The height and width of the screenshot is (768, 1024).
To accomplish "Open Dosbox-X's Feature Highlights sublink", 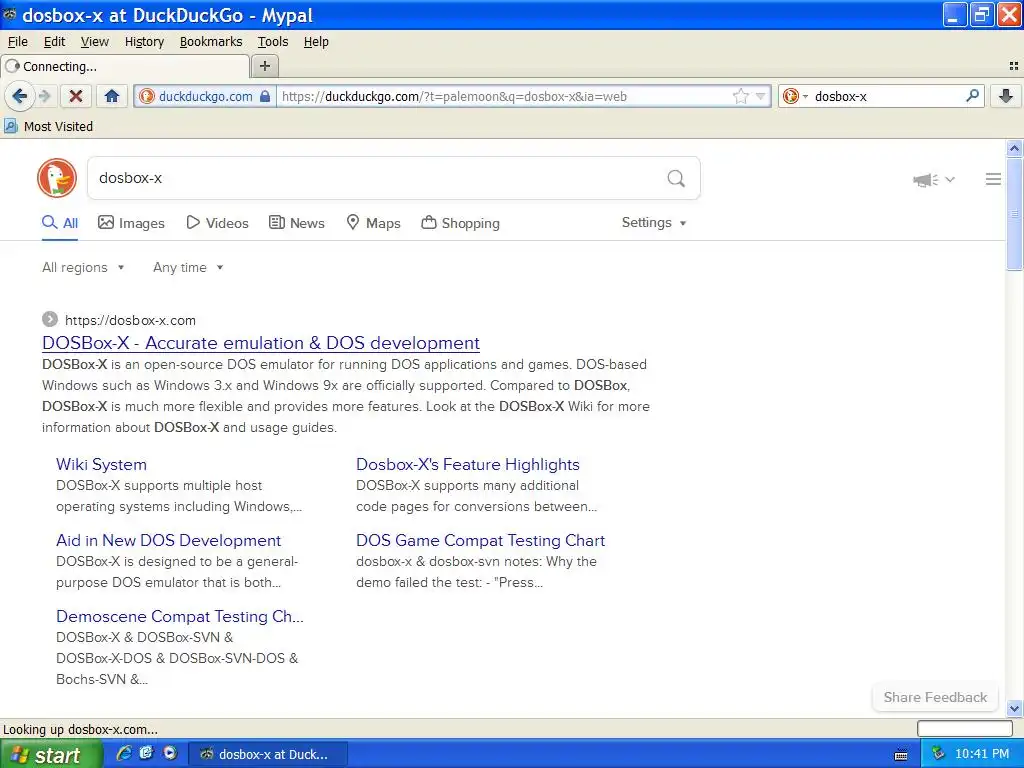I will tap(468, 464).
